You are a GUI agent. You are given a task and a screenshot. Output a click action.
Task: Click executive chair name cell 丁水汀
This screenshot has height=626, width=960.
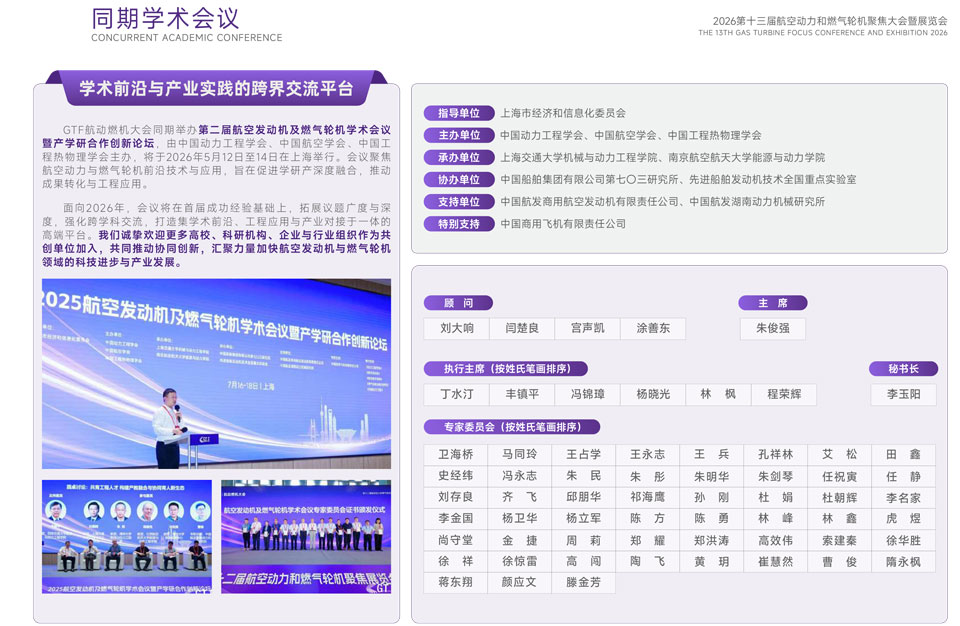click(456, 394)
